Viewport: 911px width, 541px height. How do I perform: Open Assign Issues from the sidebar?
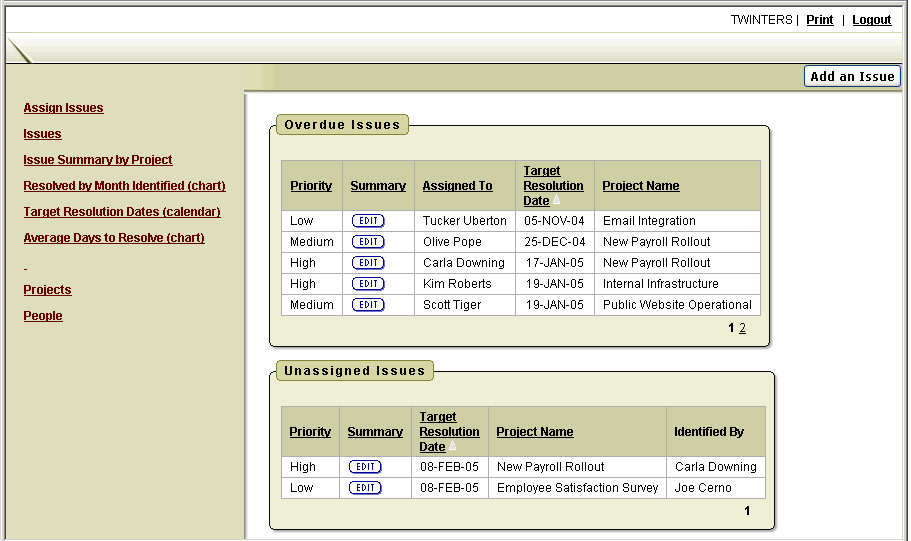(x=63, y=108)
